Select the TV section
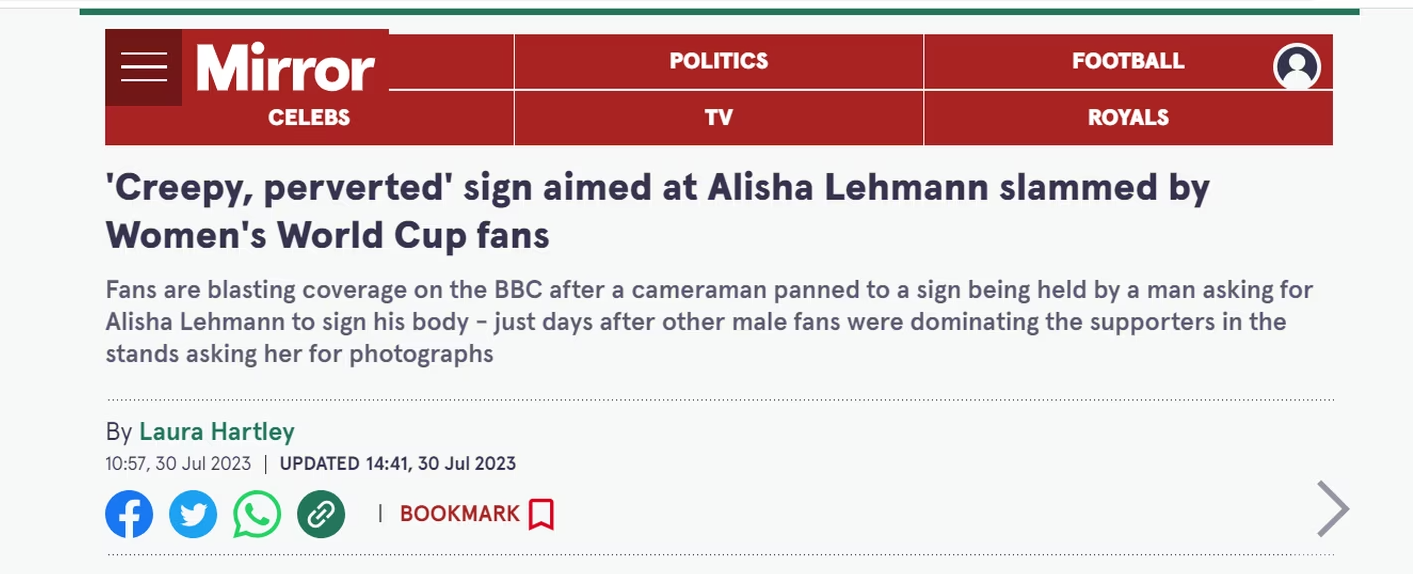The image size is (1413, 574). pos(719,118)
